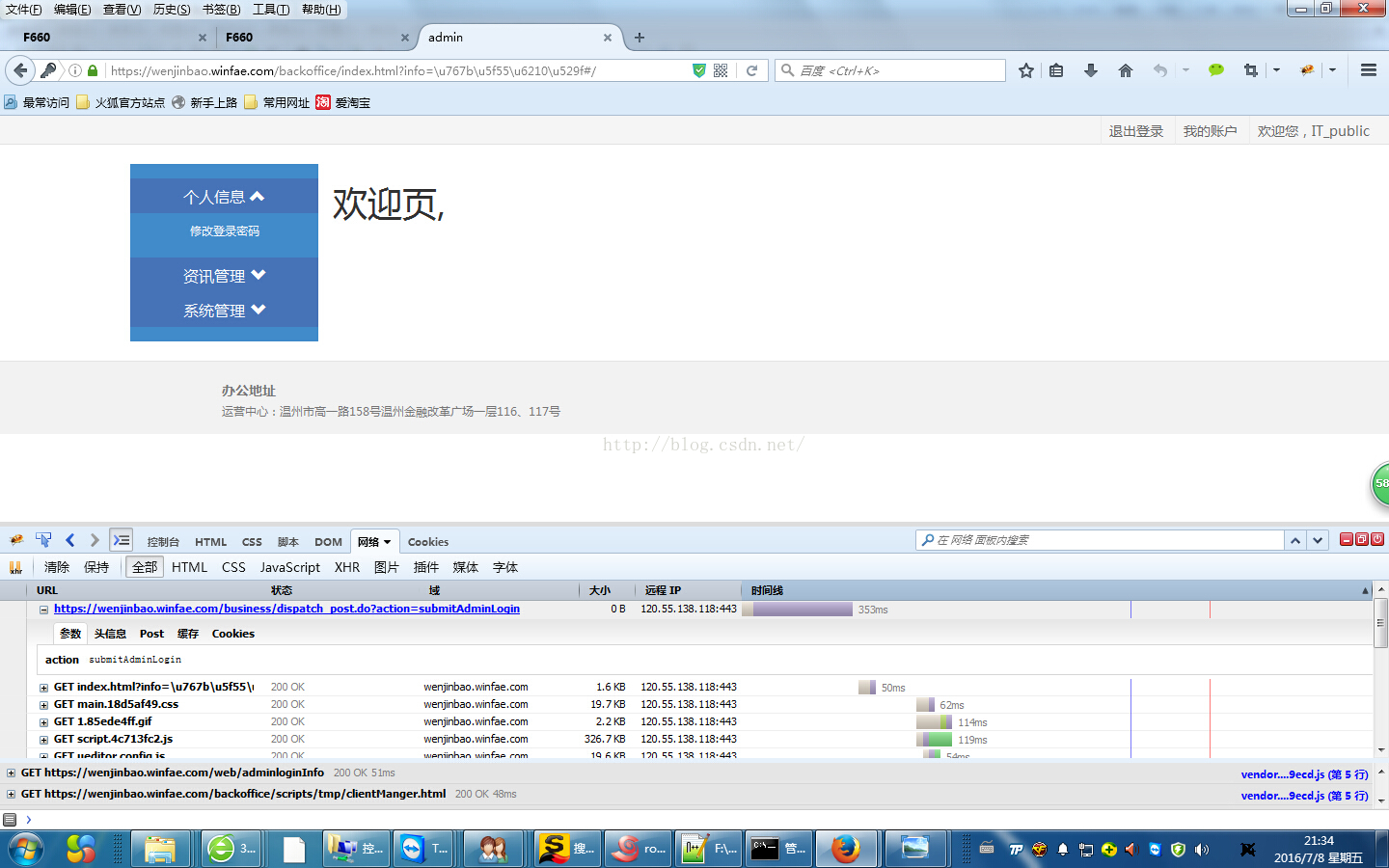The image size is (1389, 868).
Task: Expand the GET script.4c713fc2.js request
Action: 43,740
